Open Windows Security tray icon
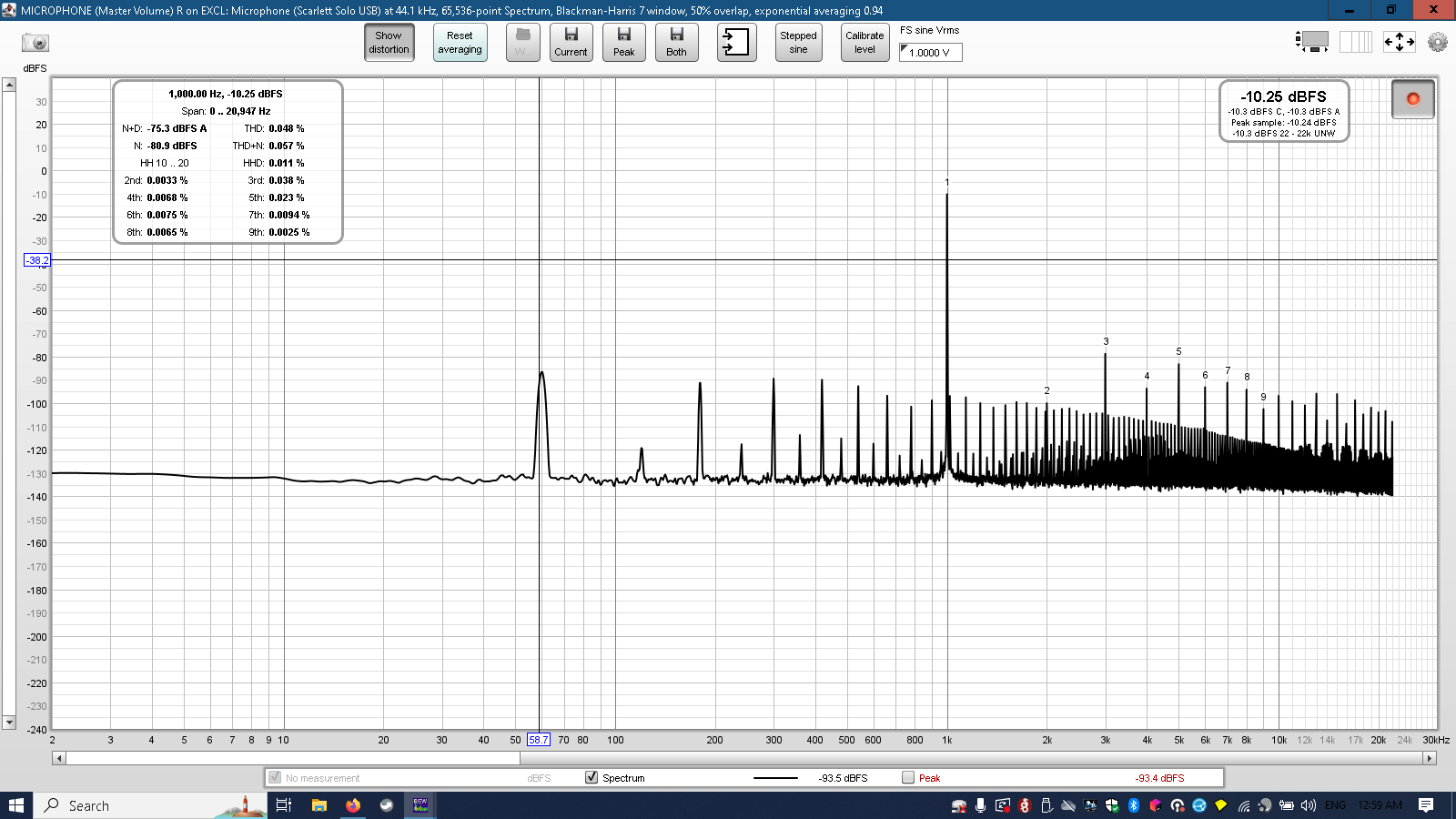Viewport: 1456px width, 819px height. pyautogui.click(x=1112, y=805)
